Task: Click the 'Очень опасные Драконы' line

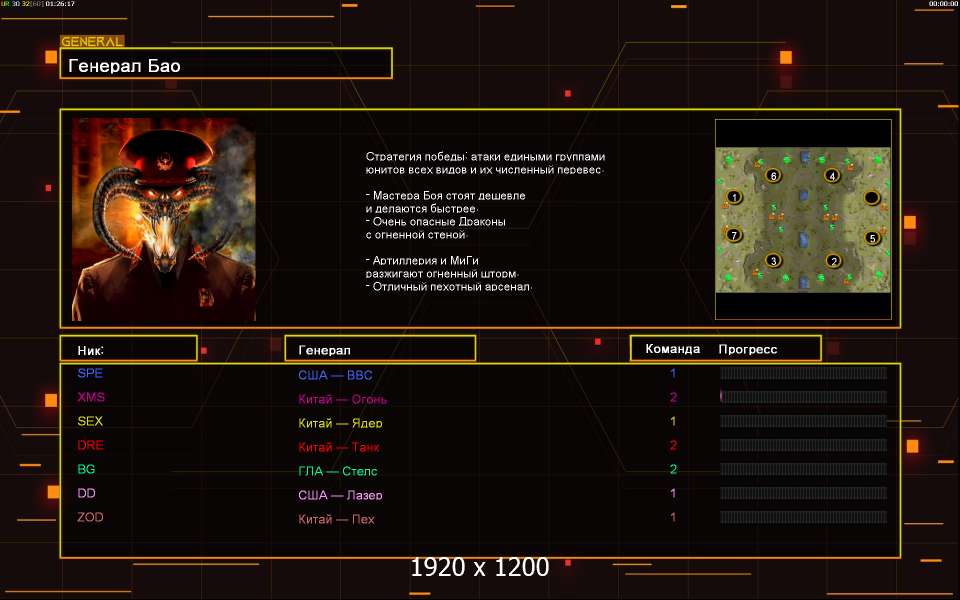Action: [x=436, y=222]
